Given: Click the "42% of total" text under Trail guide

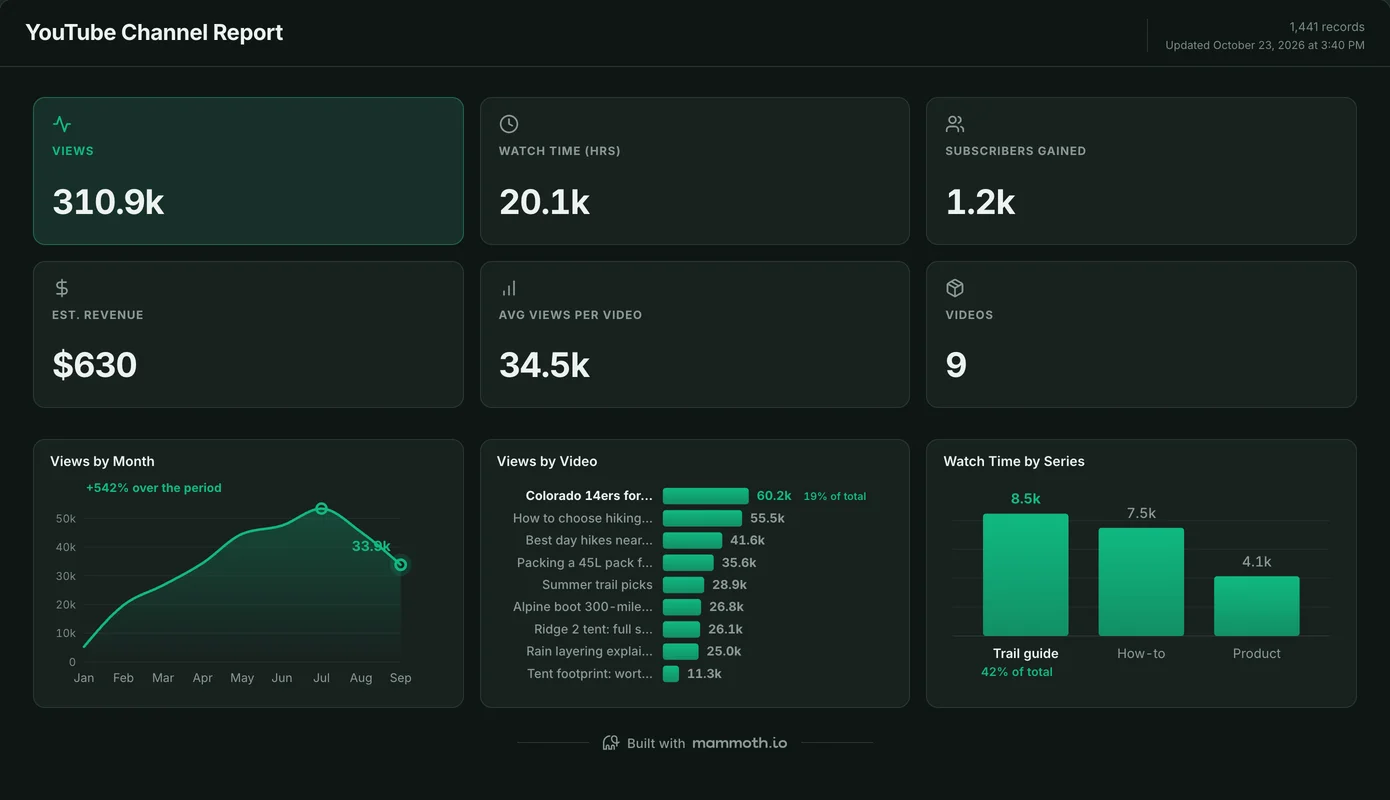Looking at the screenshot, I should tap(1017, 672).
